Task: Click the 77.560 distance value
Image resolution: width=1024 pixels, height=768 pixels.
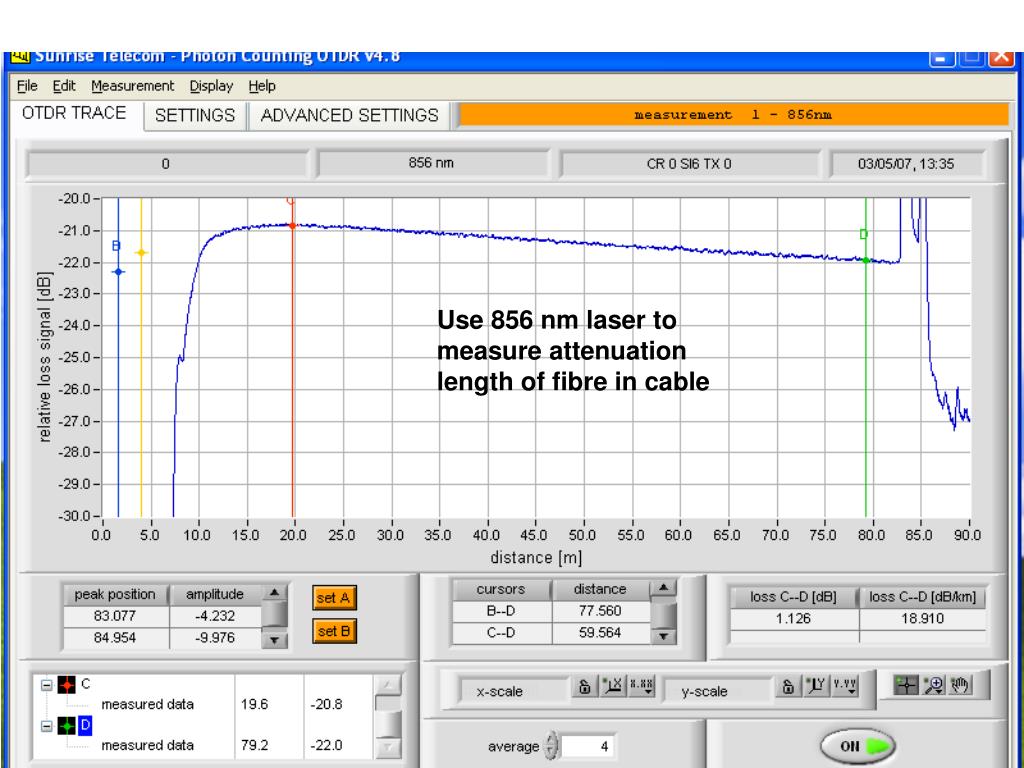Action: (x=600, y=611)
